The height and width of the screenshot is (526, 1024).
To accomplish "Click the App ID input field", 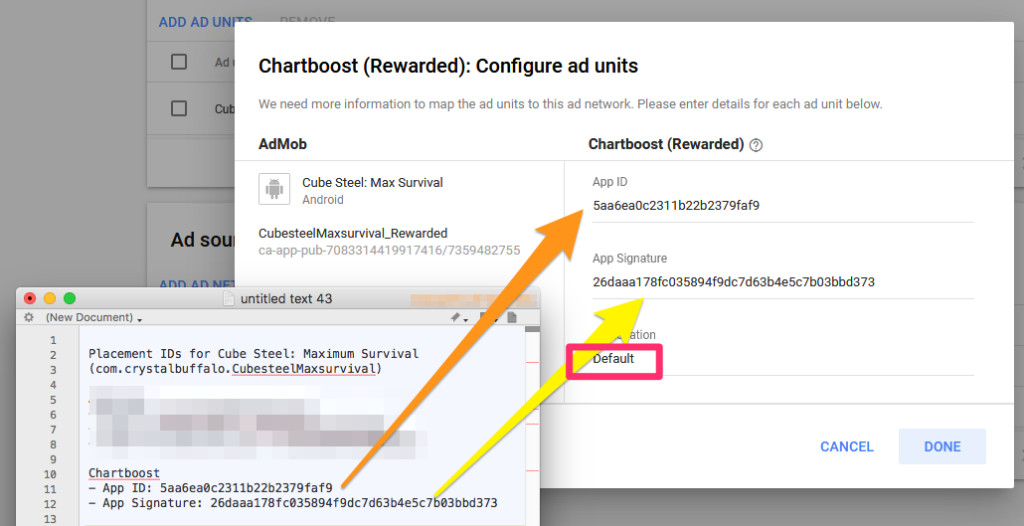I will point(783,206).
